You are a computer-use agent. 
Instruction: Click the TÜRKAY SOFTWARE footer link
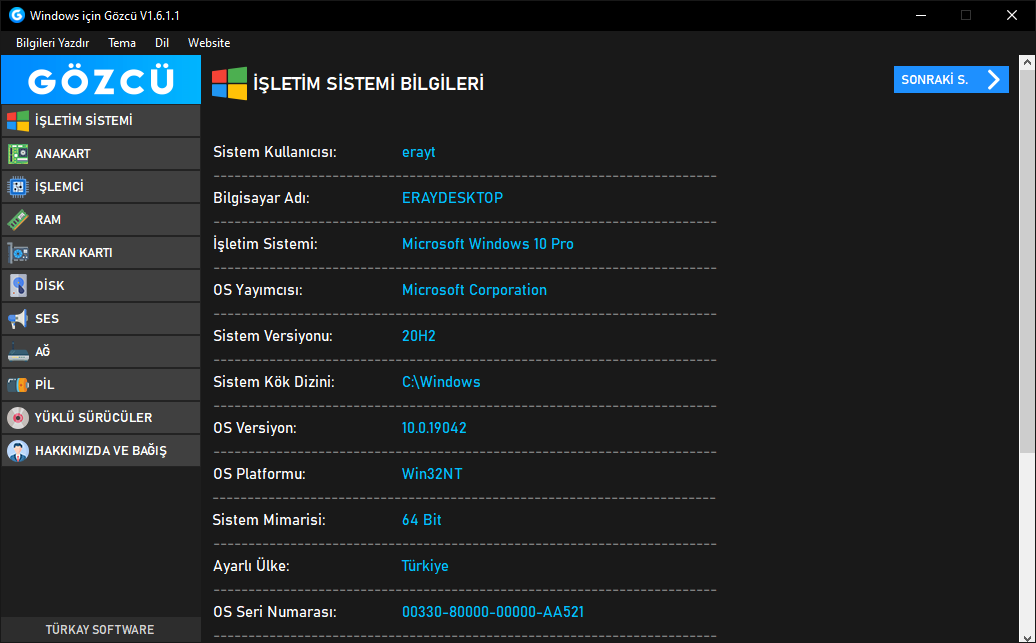(100, 630)
